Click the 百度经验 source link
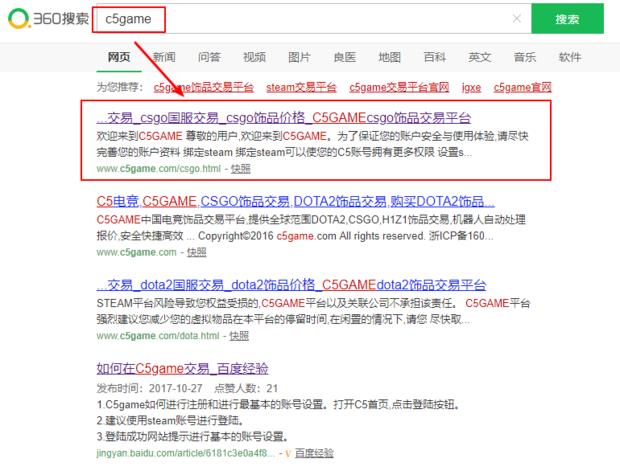 point(314,453)
